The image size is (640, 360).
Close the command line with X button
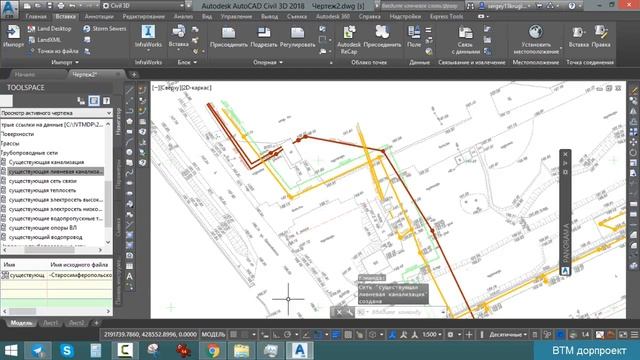pyautogui.click(x=339, y=313)
